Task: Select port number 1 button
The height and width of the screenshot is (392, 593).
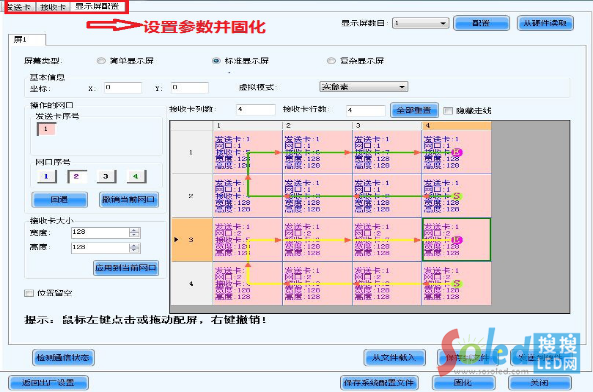Action: 47,177
